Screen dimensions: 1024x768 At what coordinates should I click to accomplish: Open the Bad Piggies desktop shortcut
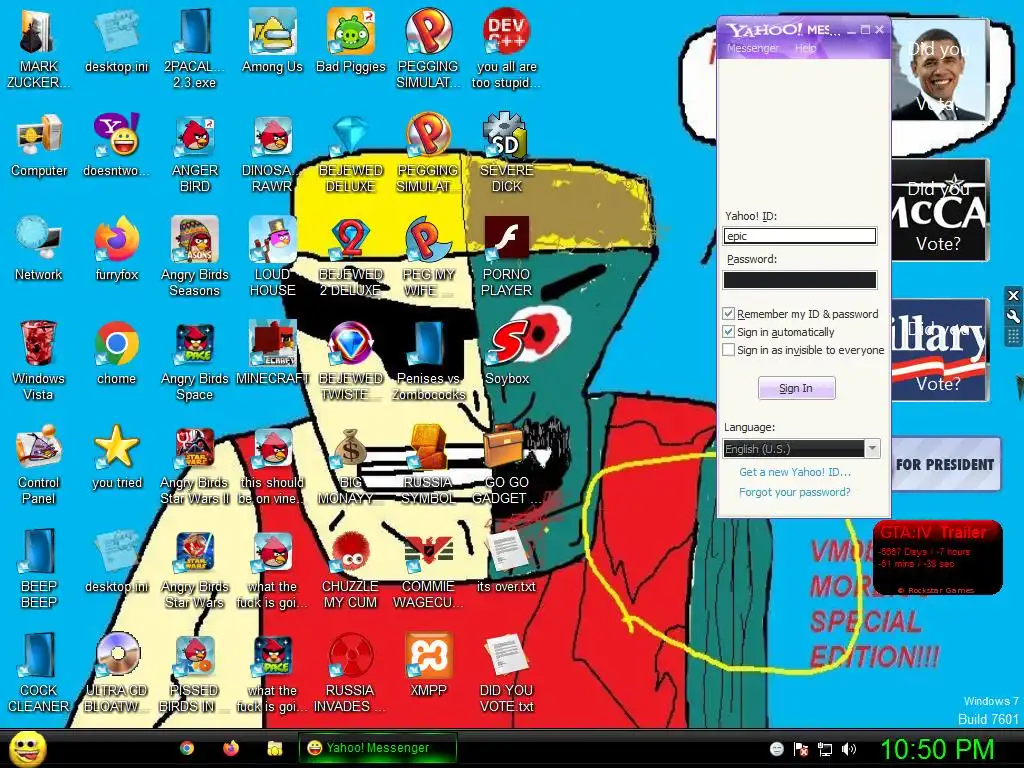351,40
